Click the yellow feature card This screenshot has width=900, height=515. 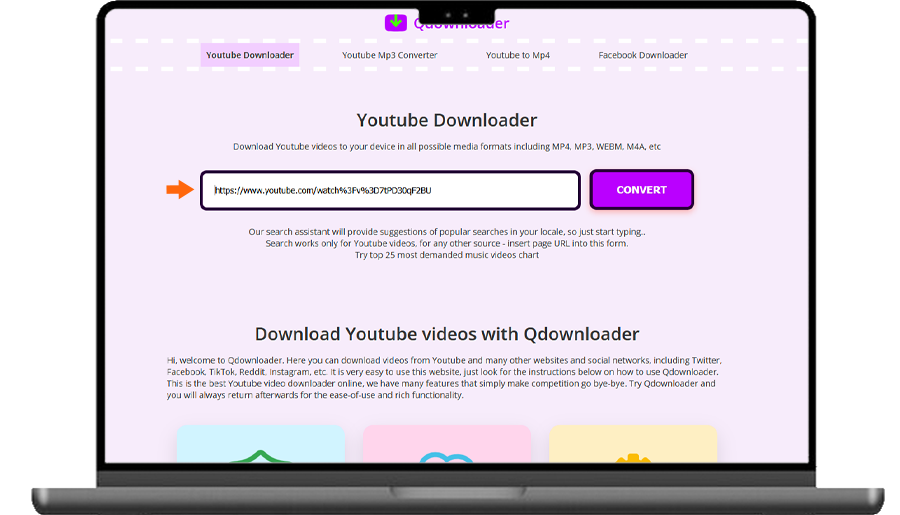coord(633,444)
